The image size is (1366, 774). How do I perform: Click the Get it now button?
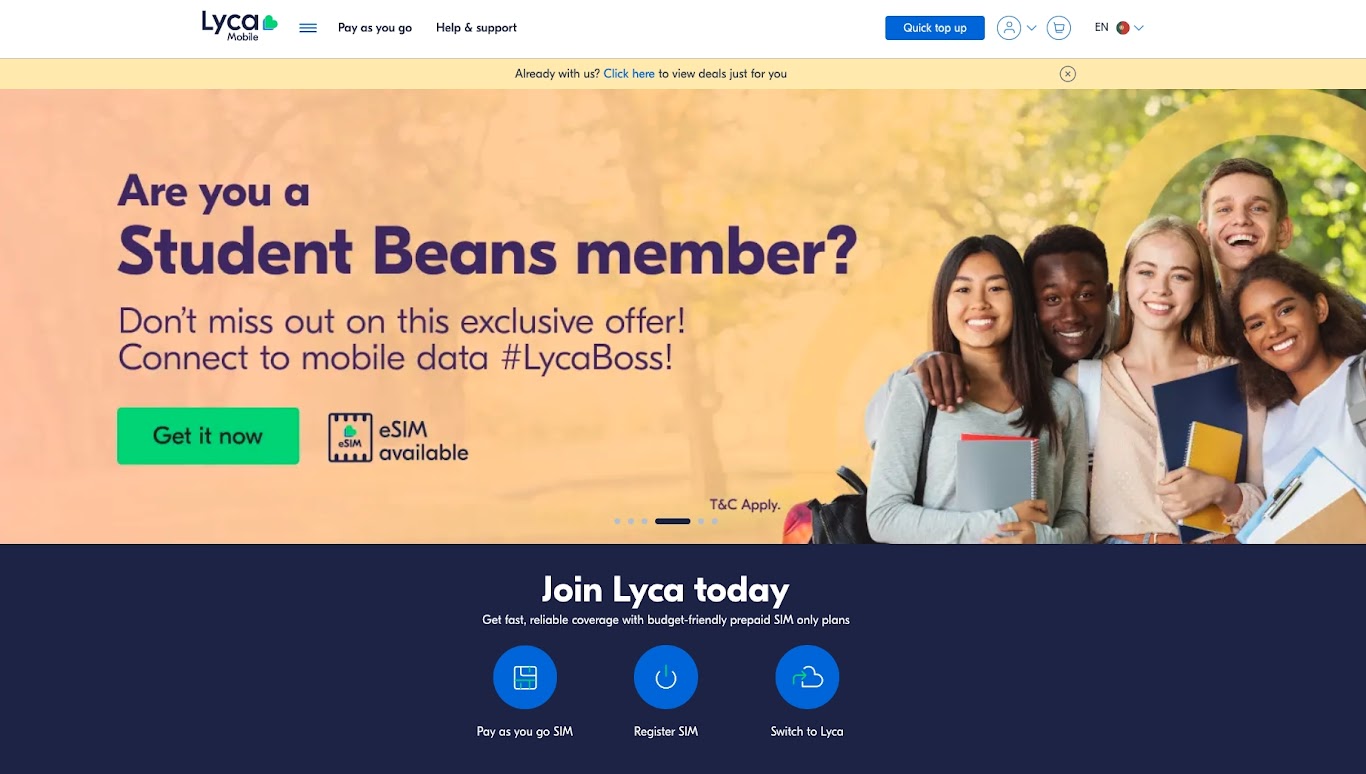pyautogui.click(x=208, y=436)
